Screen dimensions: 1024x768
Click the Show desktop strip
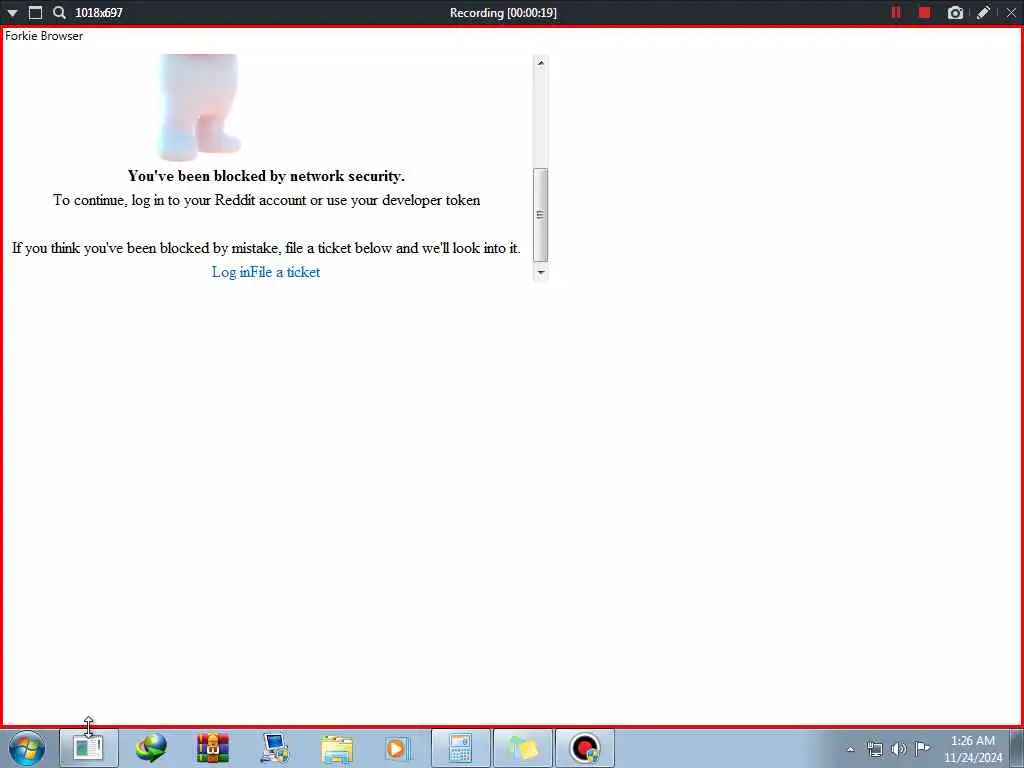pos(1017,749)
